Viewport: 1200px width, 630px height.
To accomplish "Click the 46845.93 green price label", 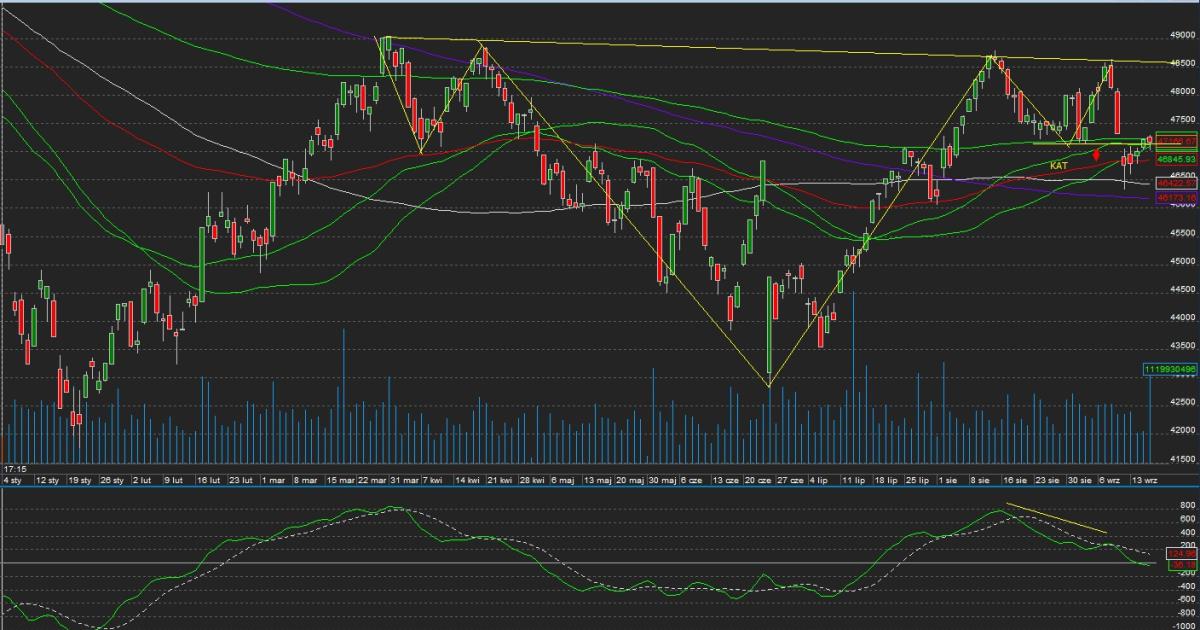I will (1176, 159).
